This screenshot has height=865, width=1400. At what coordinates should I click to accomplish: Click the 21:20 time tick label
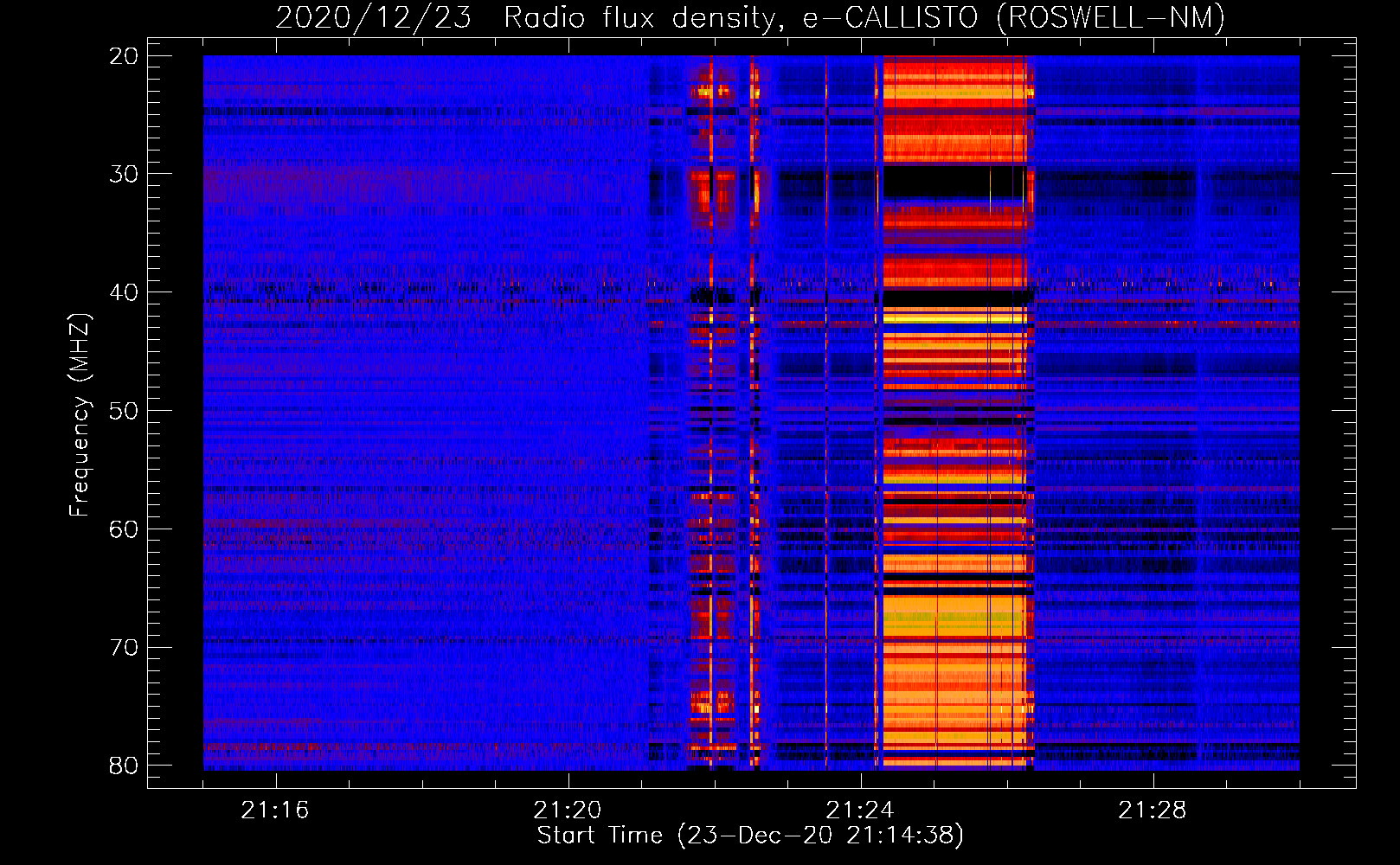click(568, 811)
